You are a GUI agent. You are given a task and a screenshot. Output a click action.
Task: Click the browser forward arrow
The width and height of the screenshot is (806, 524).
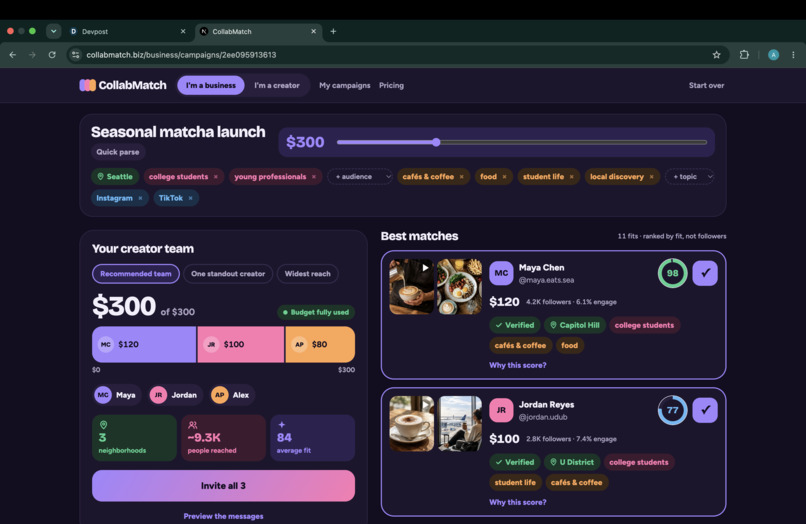click(x=32, y=55)
